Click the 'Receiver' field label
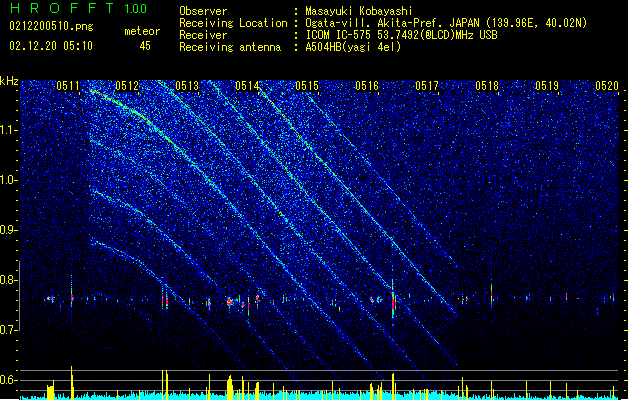 click(203, 35)
